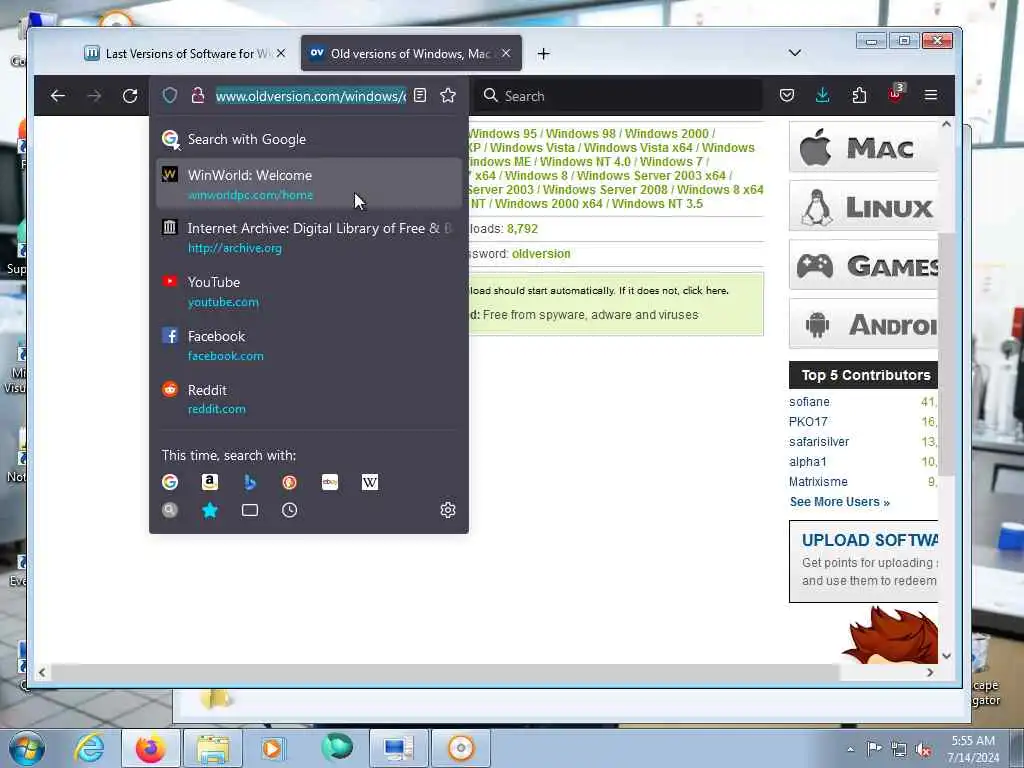Open the WinWorld: Welcome suggestion
The height and width of the screenshot is (768, 1024).
[308, 184]
